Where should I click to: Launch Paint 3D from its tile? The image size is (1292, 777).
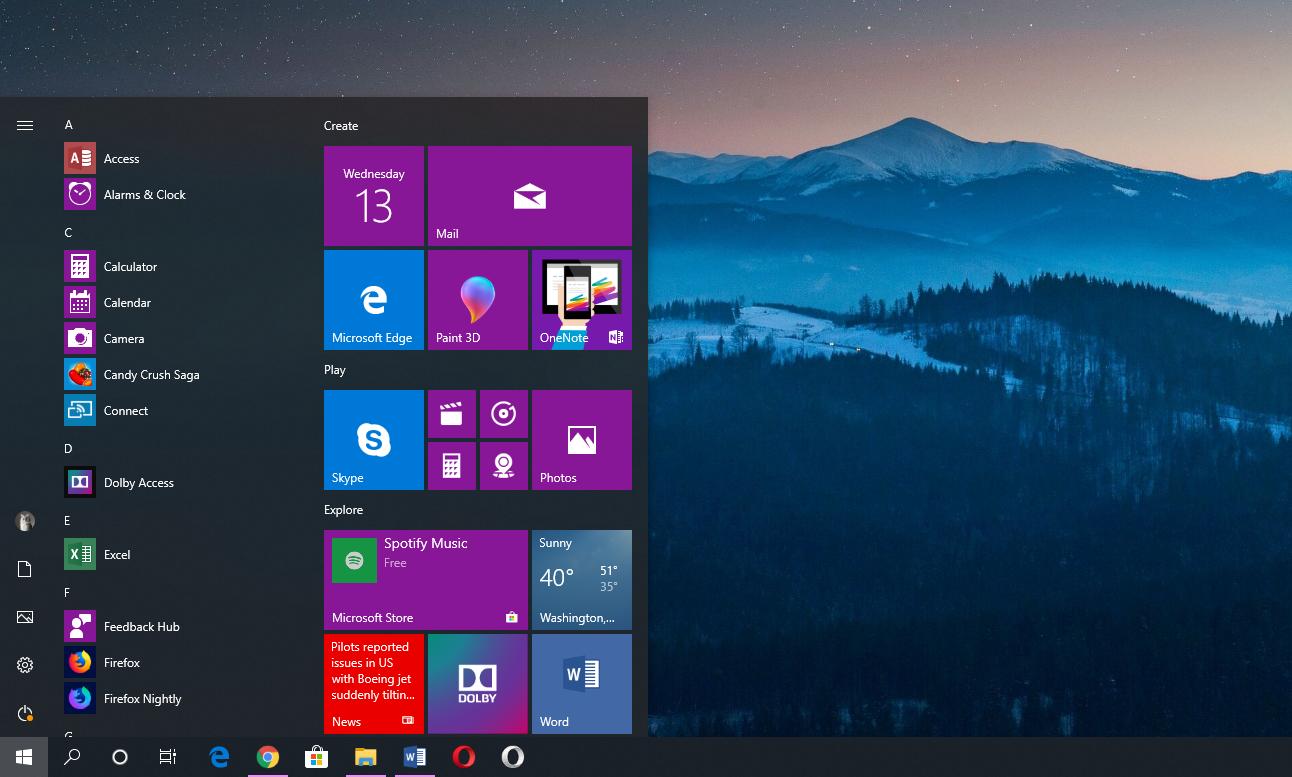pyautogui.click(x=477, y=299)
